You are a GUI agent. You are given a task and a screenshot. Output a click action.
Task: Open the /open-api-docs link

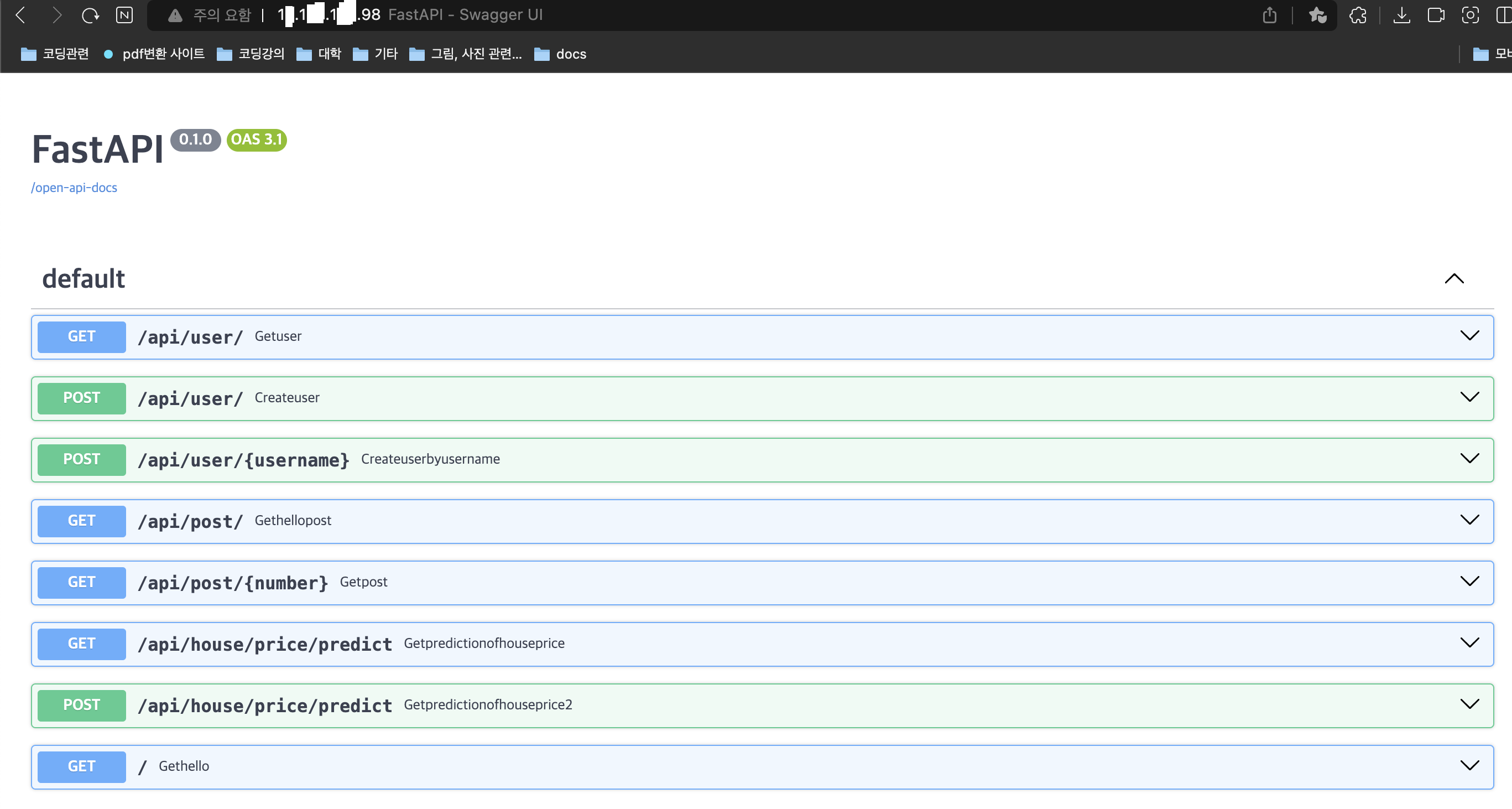pos(74,188)
